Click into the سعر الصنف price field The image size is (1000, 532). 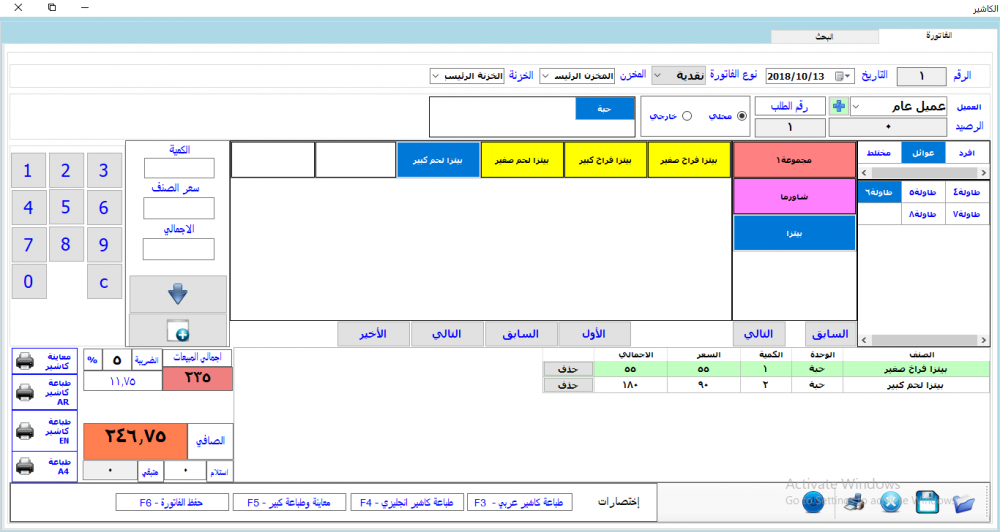(x=179, y=208)
